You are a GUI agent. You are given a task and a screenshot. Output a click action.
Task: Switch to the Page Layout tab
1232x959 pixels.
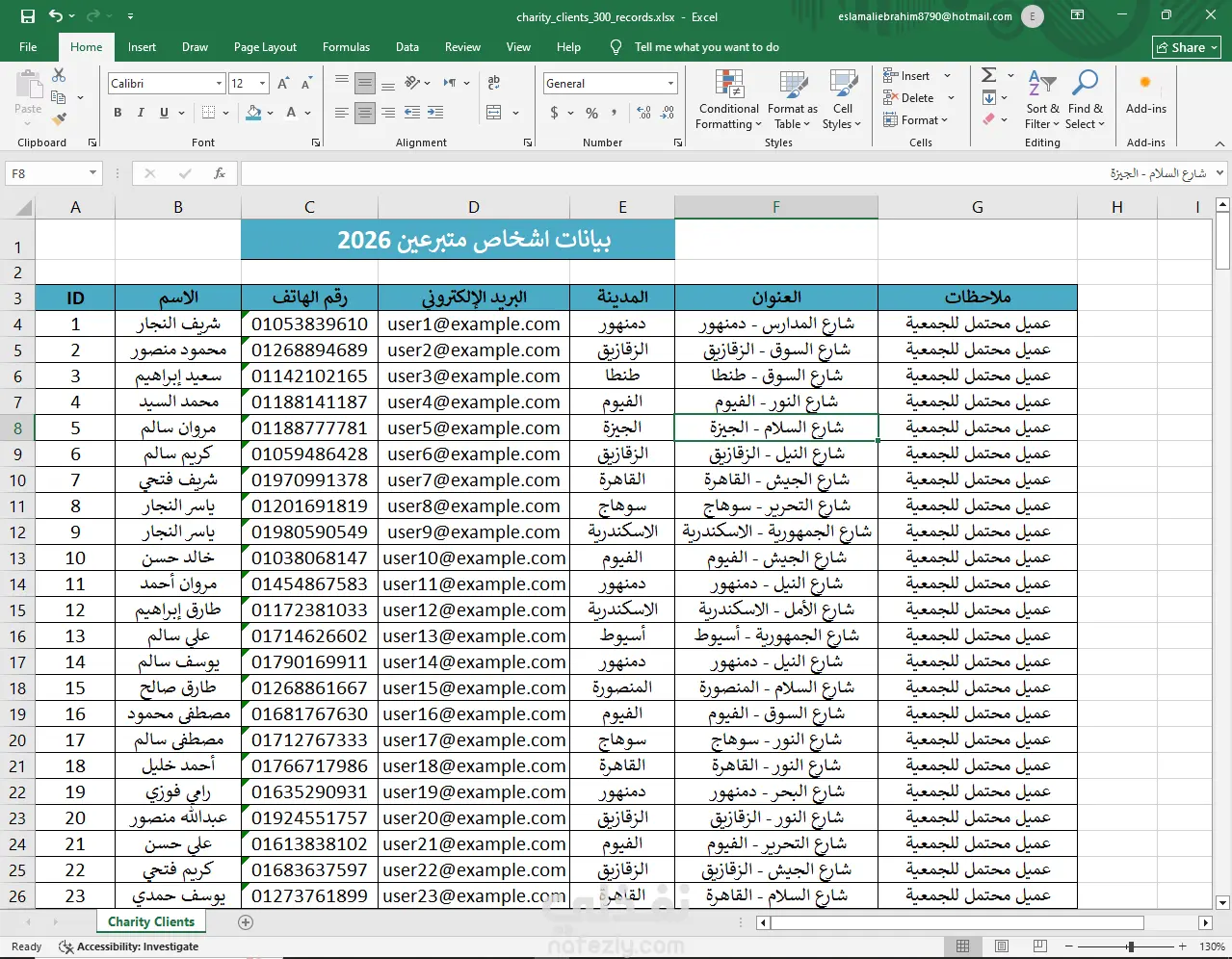[265, 47]
